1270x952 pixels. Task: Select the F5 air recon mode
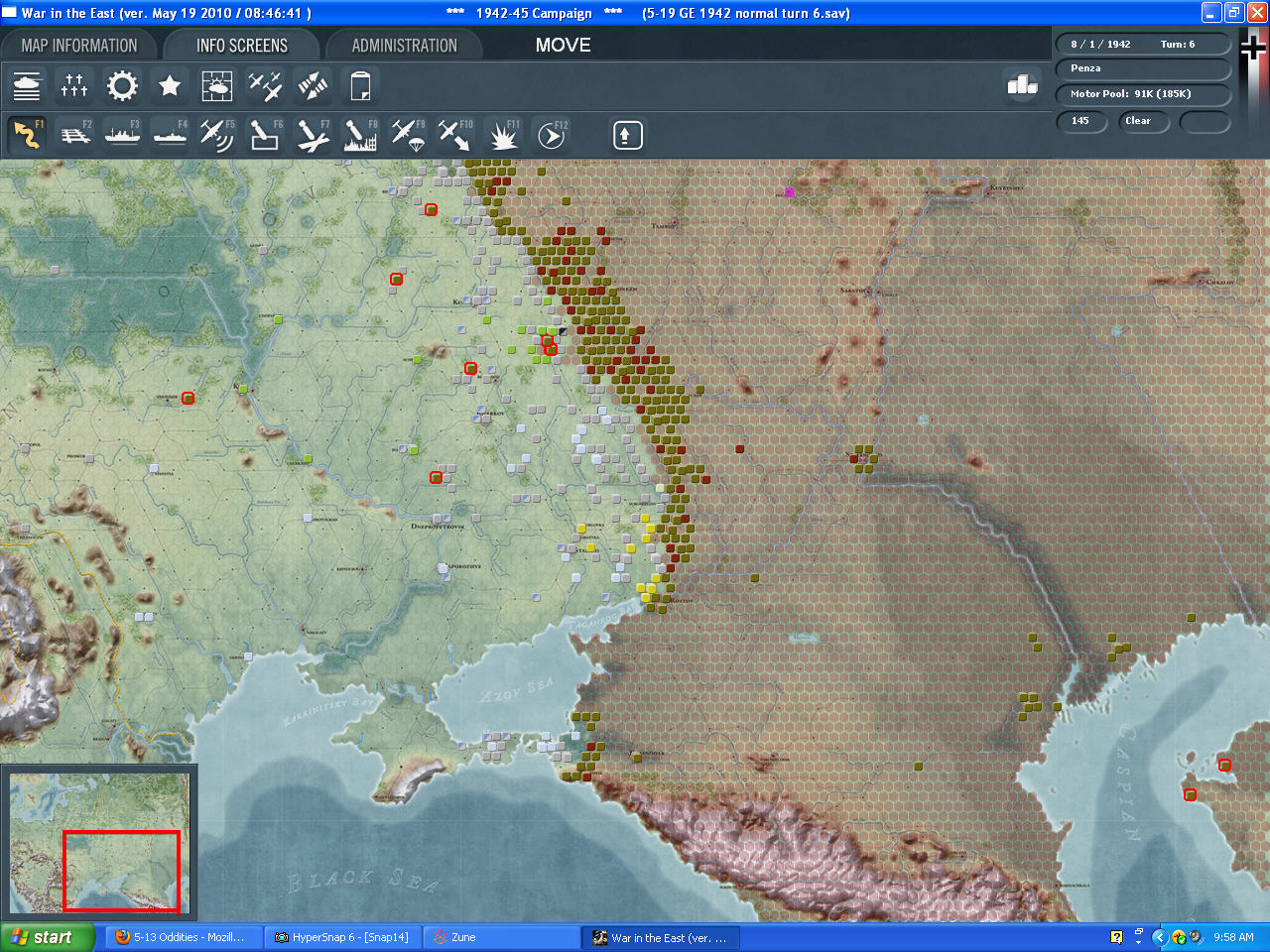[217, 135]
